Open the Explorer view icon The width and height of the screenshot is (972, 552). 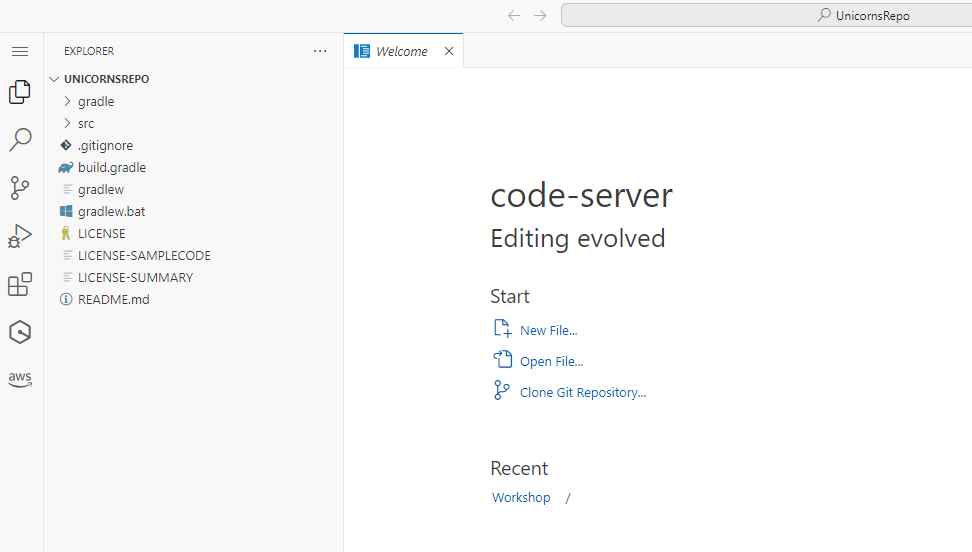pos(20,92)
